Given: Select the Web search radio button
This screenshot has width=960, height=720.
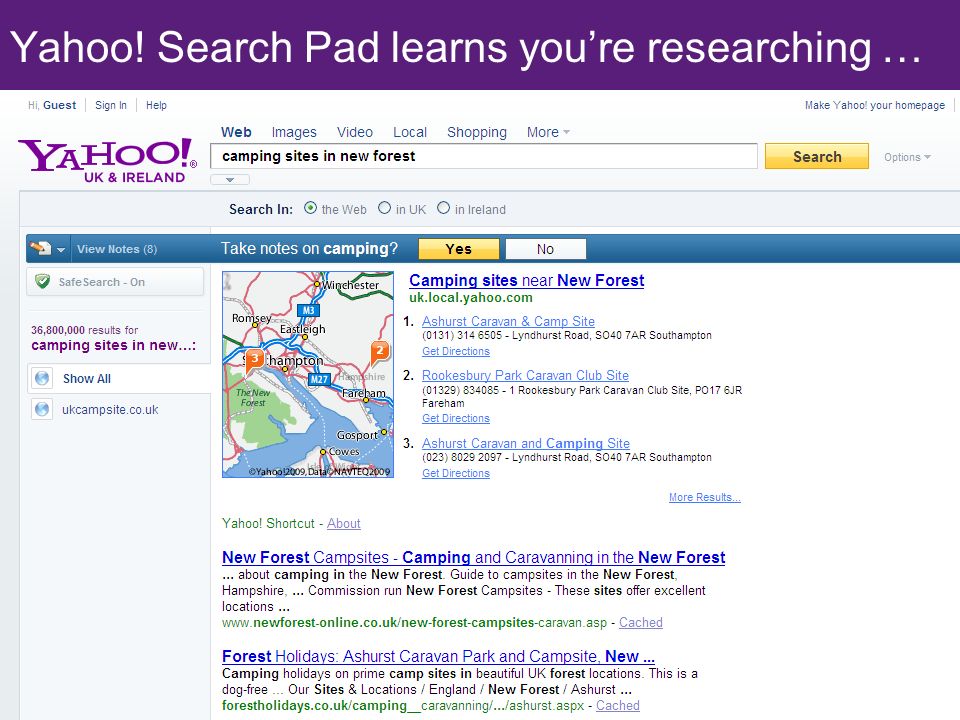Looking at the screenshot, I should click(x=310, y=208).
